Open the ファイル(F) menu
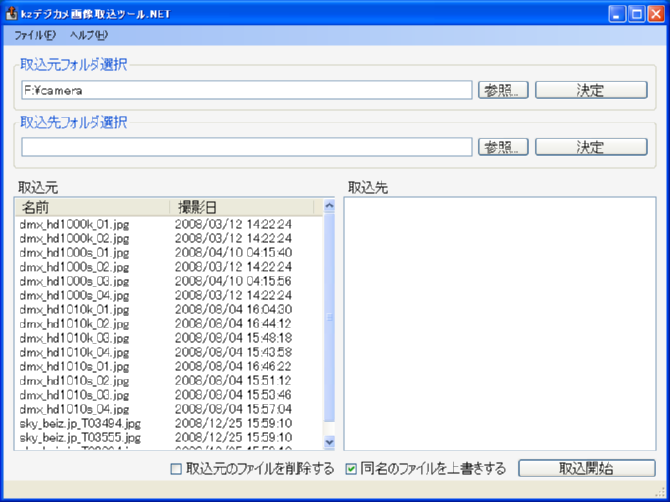The width and height of the screenshot is (670, 502). pyautogui.click(x=35, y=35)
